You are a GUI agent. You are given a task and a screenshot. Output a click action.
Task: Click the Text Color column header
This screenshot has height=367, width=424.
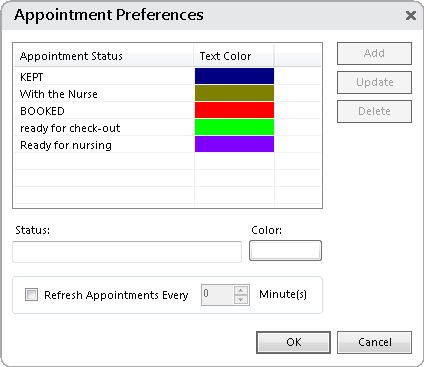[x=234, y=56]
